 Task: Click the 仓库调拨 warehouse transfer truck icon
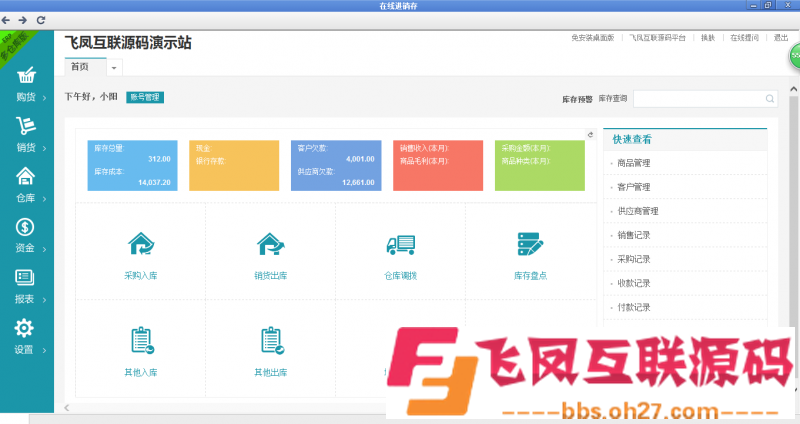tap(401, 244)
